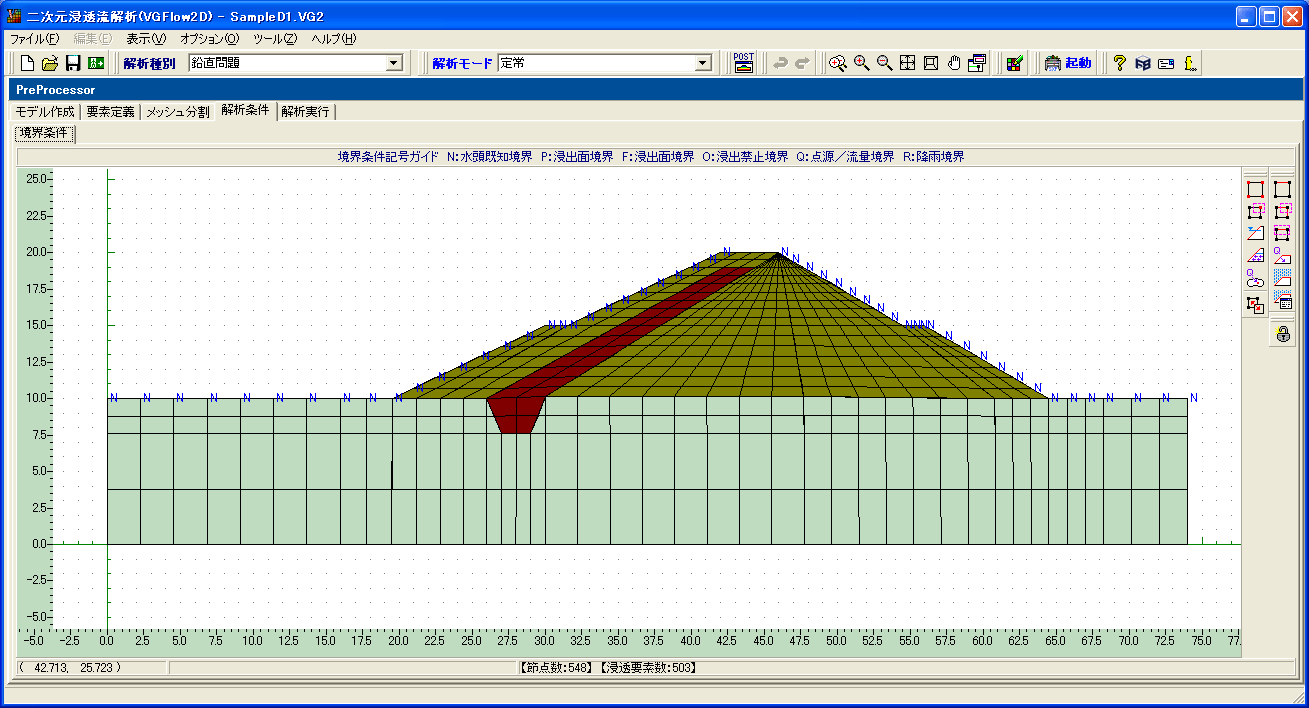Click the 起動 launch button

point(1068,63)
